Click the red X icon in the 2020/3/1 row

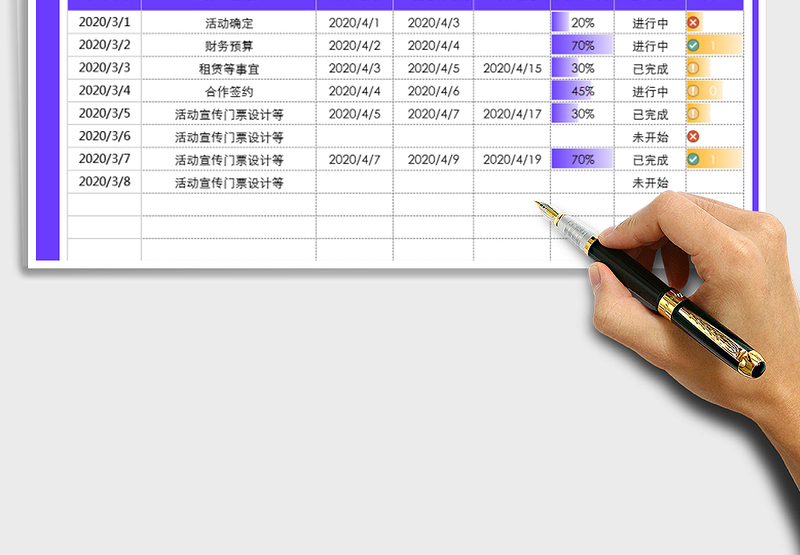pos(693,22)
